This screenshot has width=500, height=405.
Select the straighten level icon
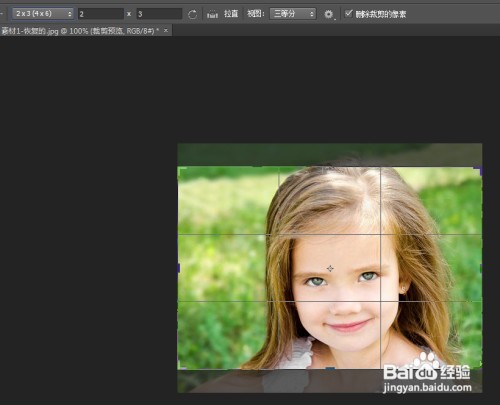(212, 14)
